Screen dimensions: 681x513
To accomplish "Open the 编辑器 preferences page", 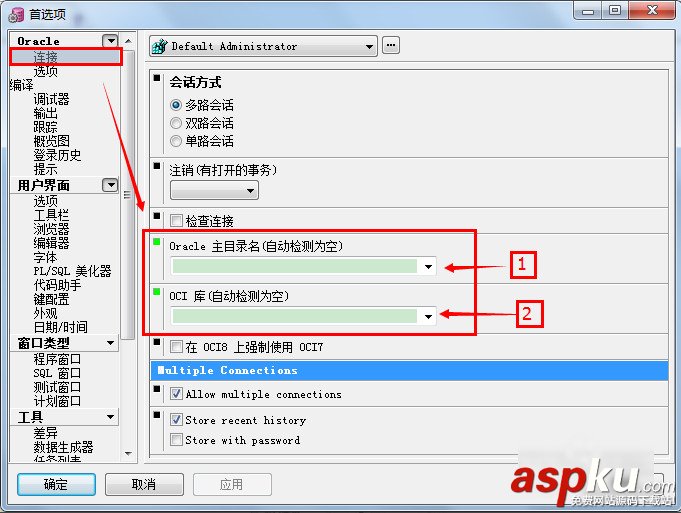I will 51,243.
